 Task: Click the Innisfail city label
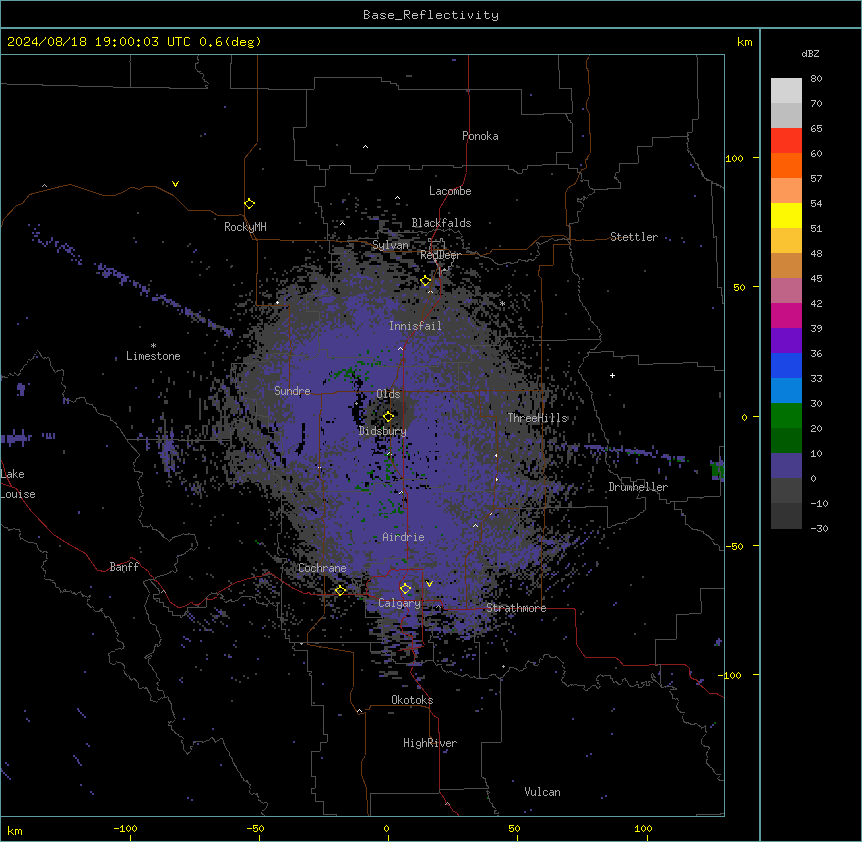(415, 326)
